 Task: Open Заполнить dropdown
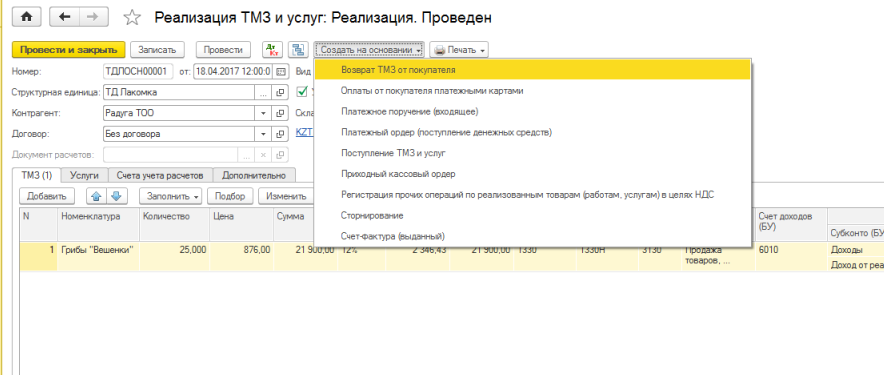pos(171,196)
